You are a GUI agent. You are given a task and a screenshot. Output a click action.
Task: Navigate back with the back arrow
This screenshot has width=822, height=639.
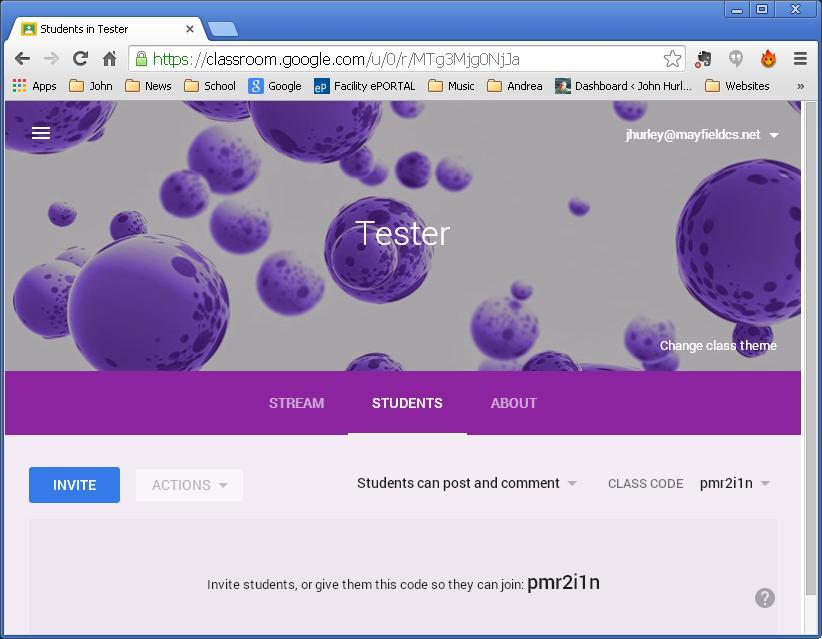(22, 59)
